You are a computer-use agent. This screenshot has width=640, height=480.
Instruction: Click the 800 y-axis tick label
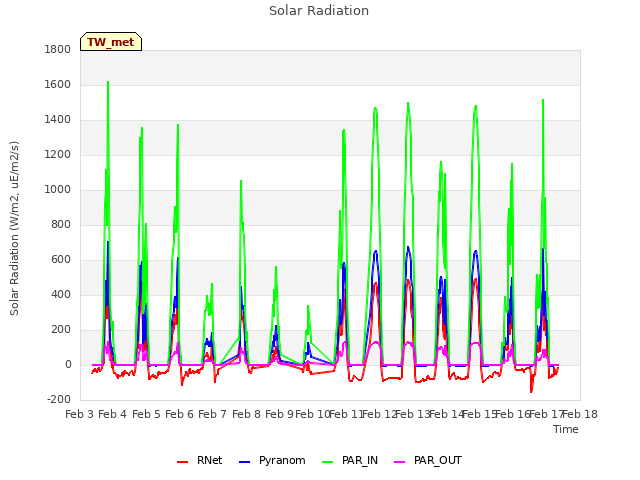click(x=61, y=225)
